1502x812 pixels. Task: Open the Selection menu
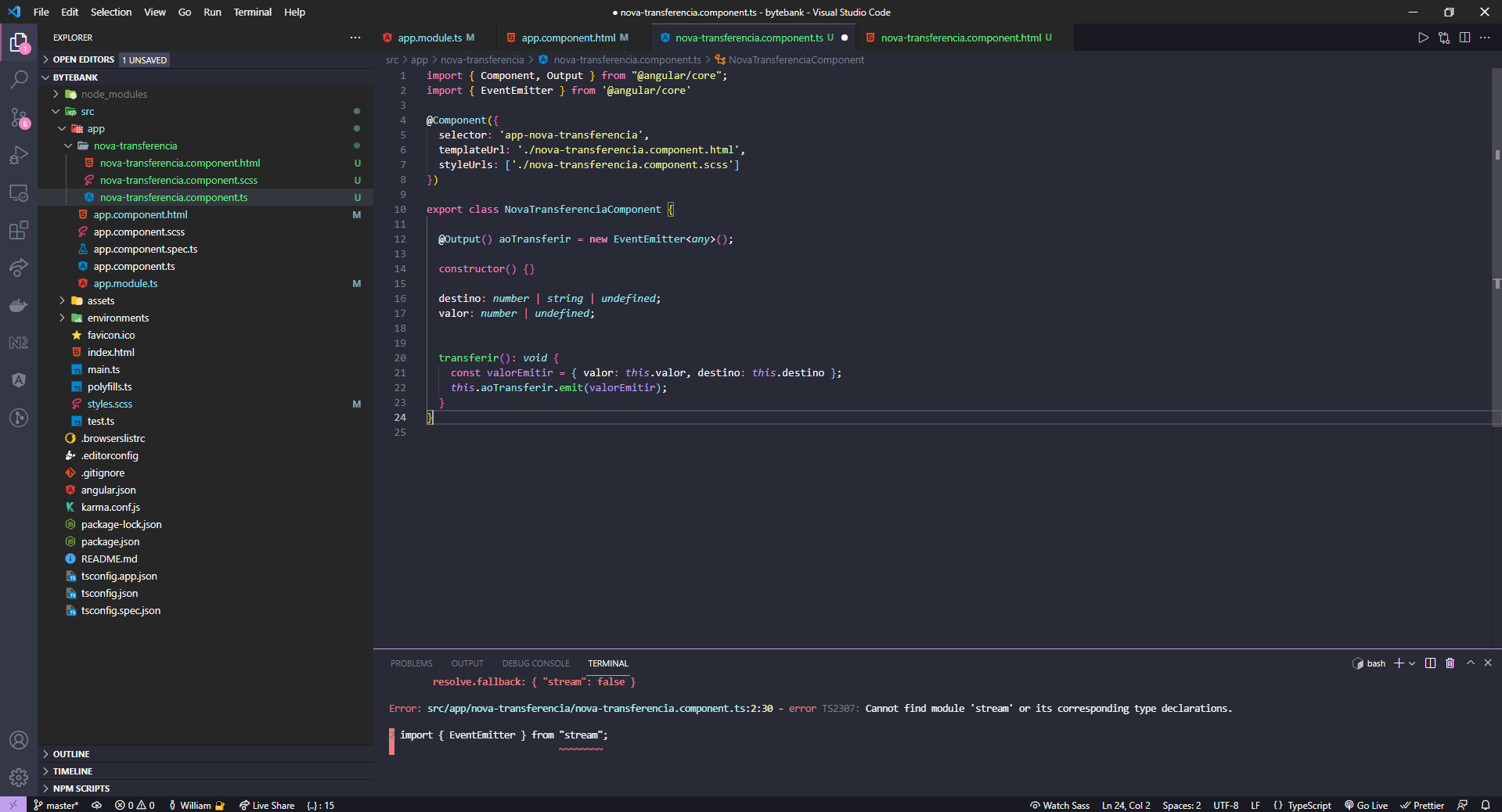(111, 12)
